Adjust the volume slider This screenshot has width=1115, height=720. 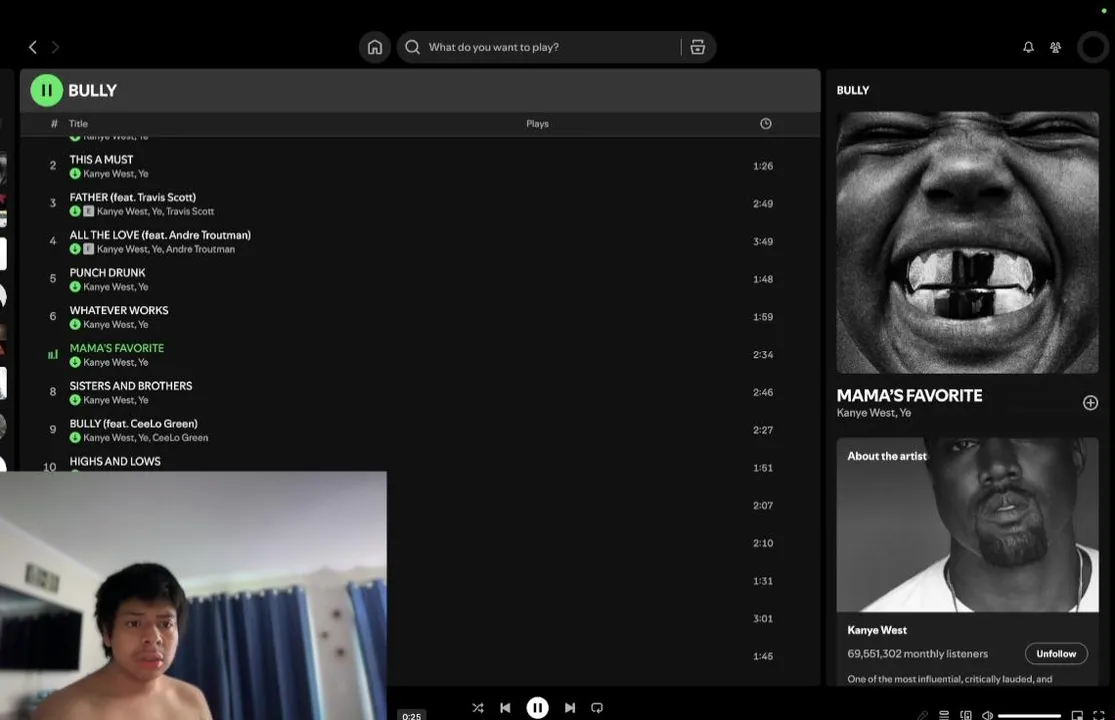tap(1029, 716)
